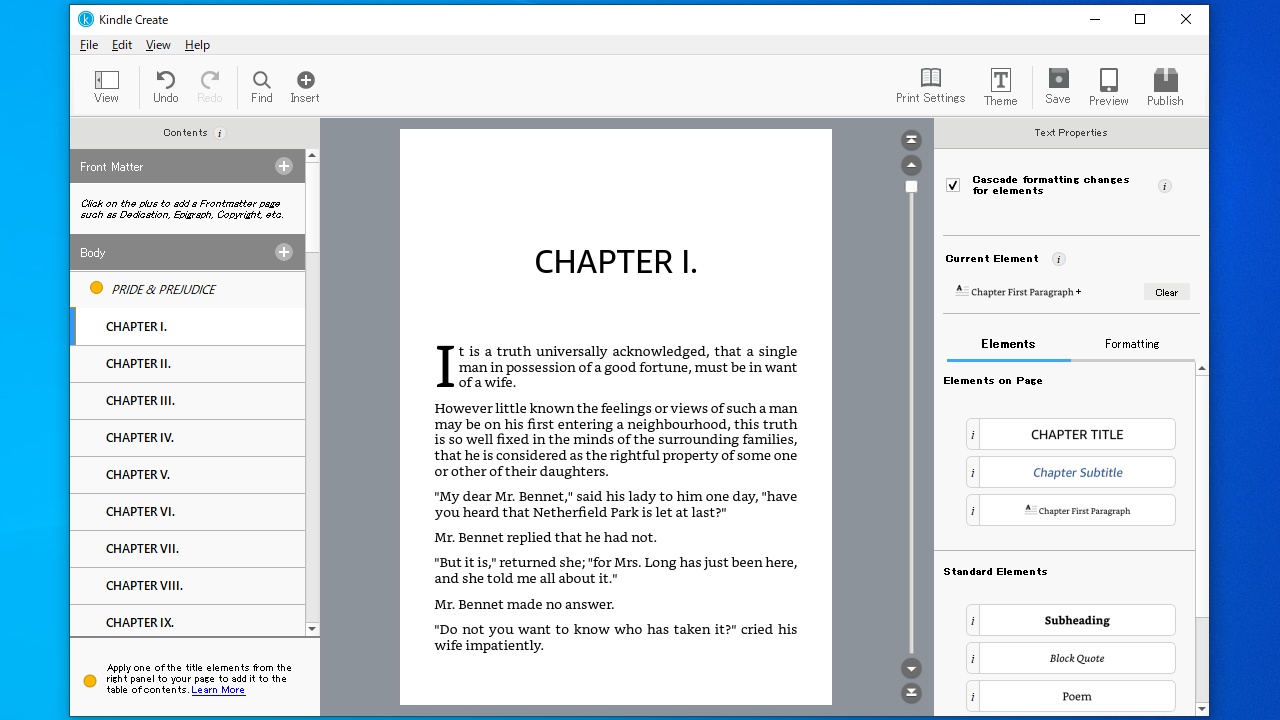Click contents scrollbar up arrow

pos(312,156)
